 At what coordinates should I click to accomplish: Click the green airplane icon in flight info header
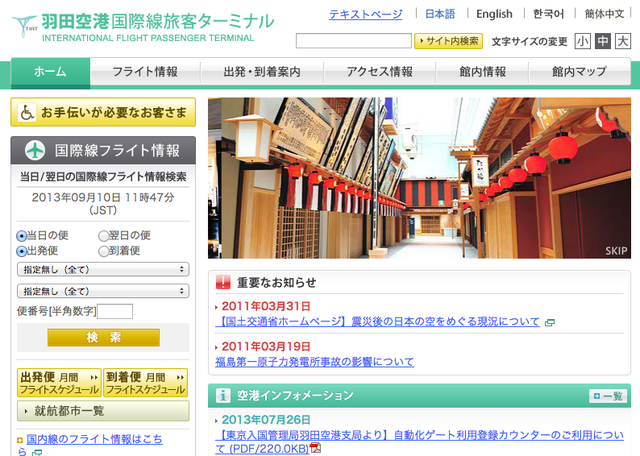point(35,150)
